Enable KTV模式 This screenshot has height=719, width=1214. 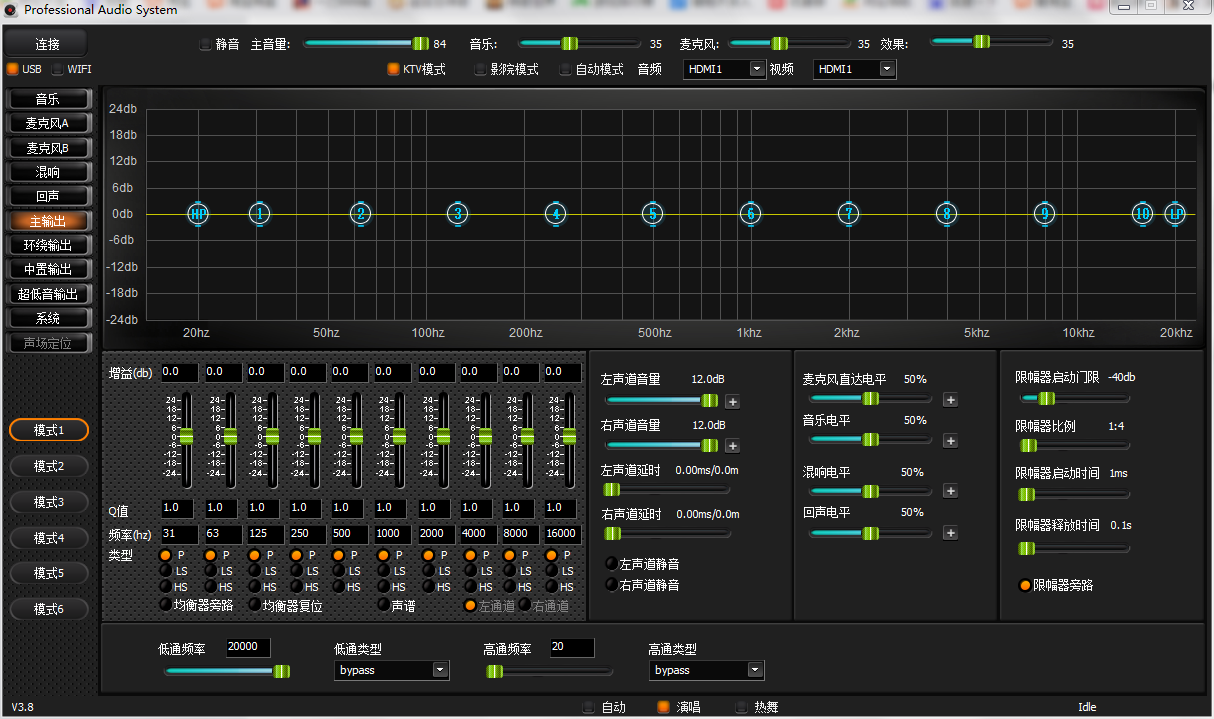[393, 69]
